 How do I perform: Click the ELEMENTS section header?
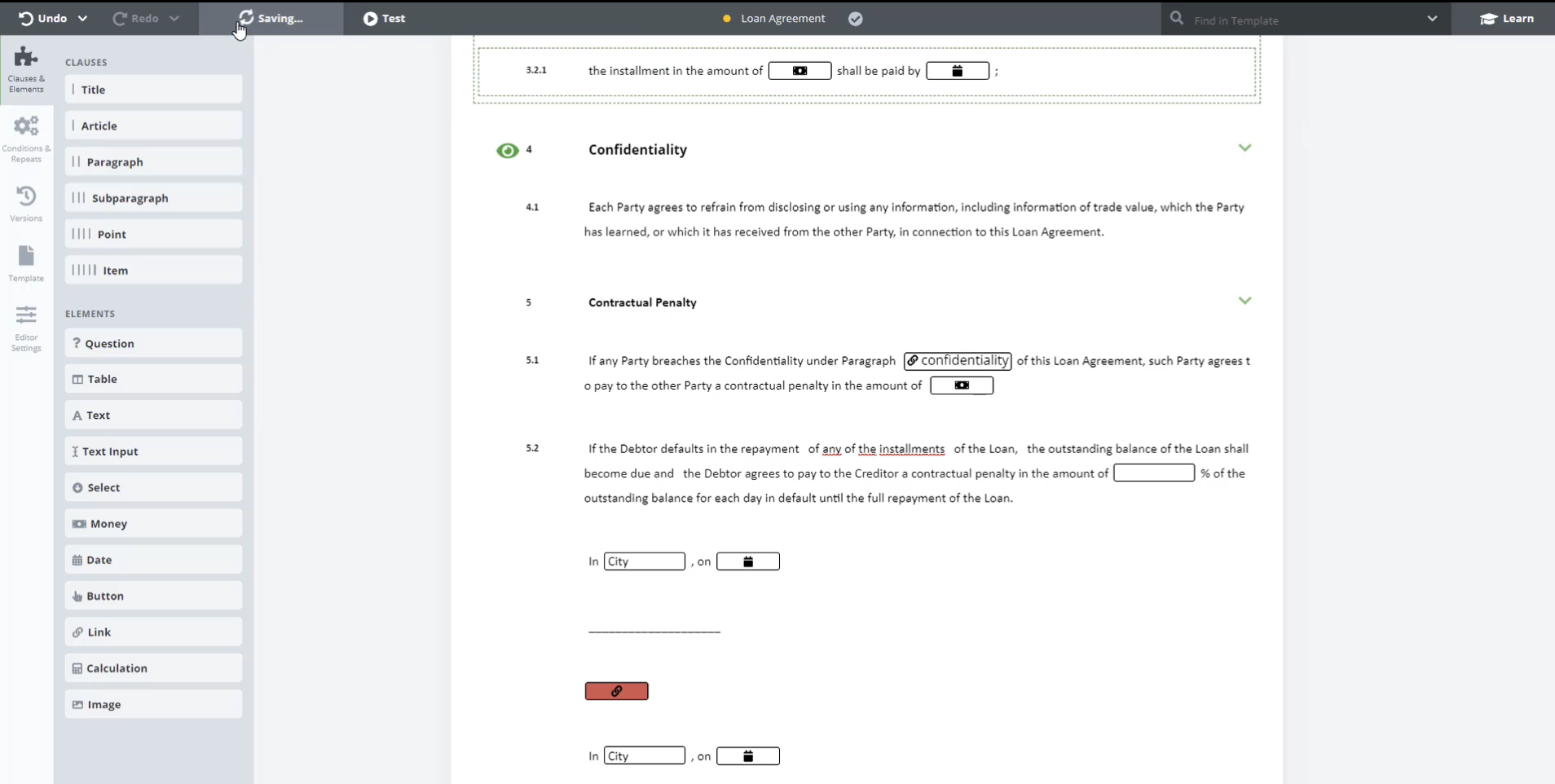point(90,314)
